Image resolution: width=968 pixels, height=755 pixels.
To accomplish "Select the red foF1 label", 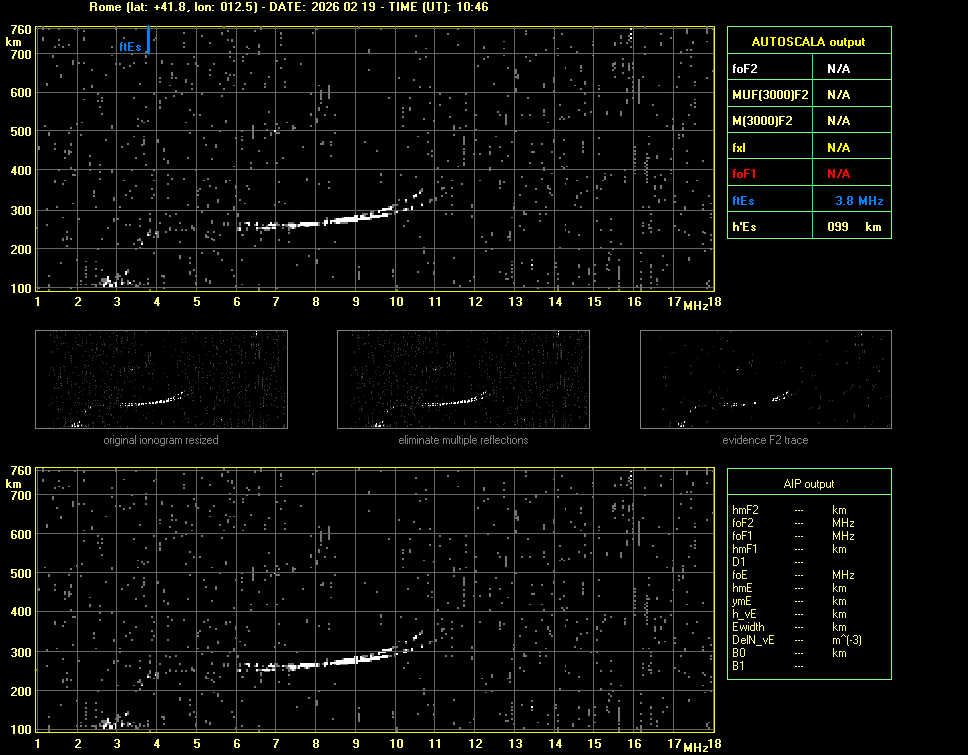I will [x=744, y=174].
